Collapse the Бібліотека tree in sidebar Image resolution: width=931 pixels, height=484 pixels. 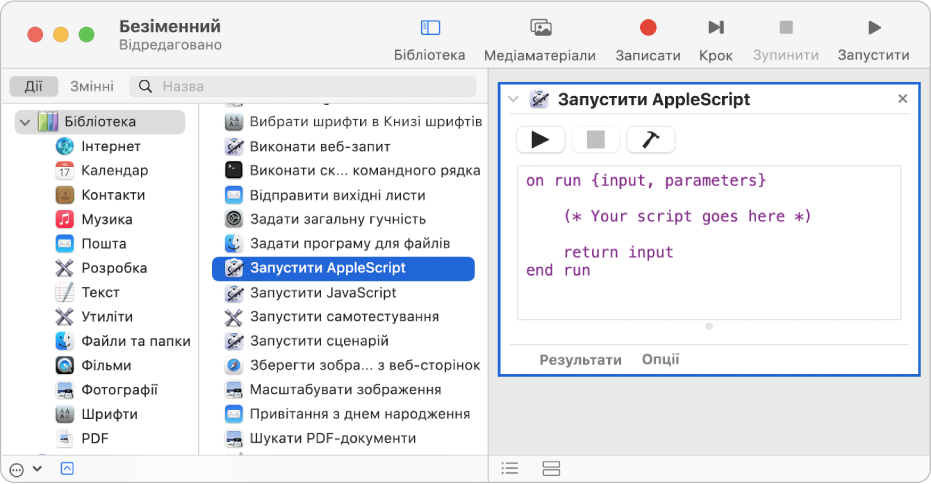pyautogui.click(x=25, y=122)
